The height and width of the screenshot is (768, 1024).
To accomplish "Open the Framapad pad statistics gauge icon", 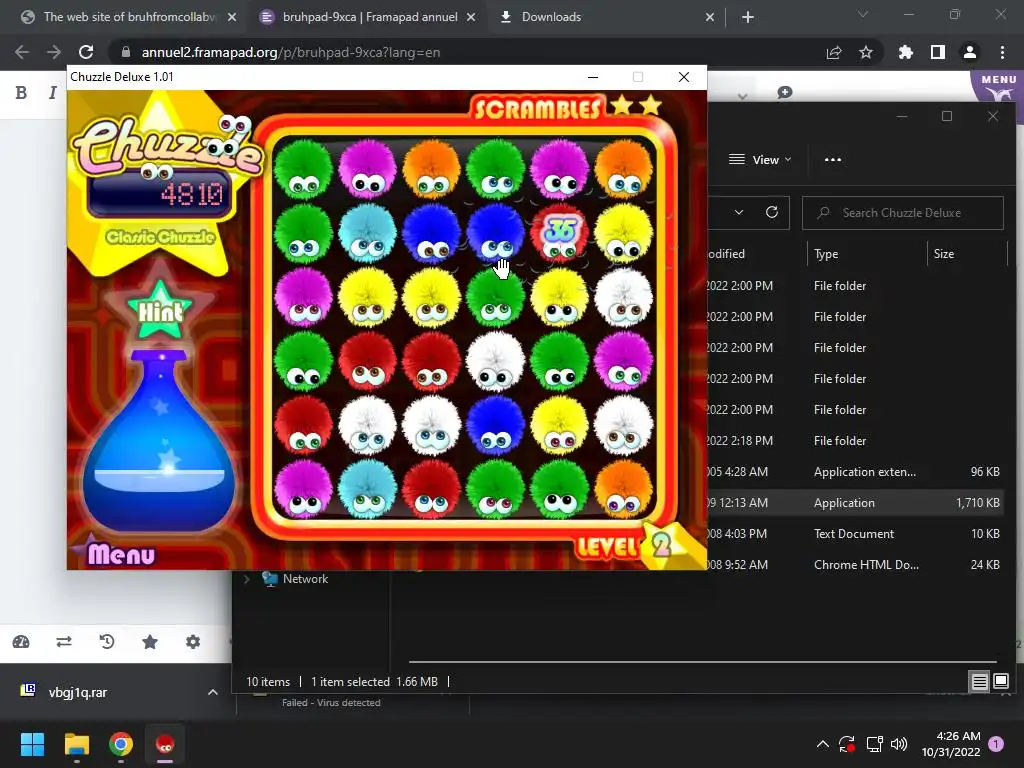I will (21, 642).
